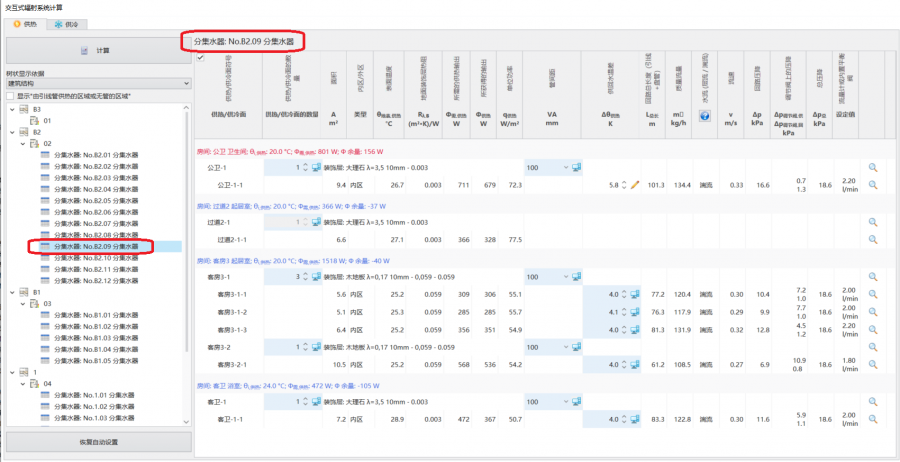900x462 pixels.
Task: Select manifold icon for No.B2.01 分集水器
Action: 46,154
